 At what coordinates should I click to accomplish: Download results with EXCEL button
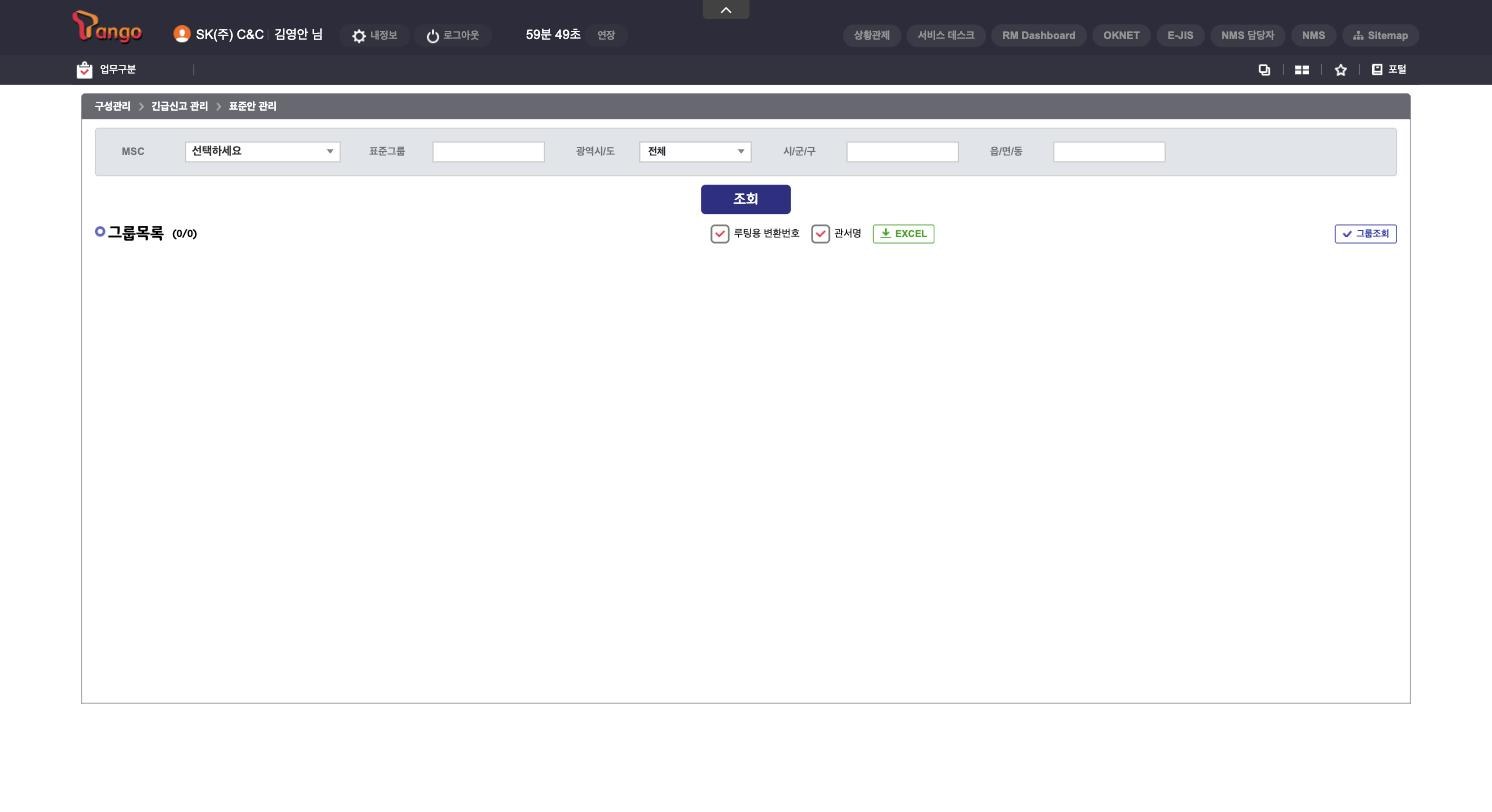coord(904,234)
